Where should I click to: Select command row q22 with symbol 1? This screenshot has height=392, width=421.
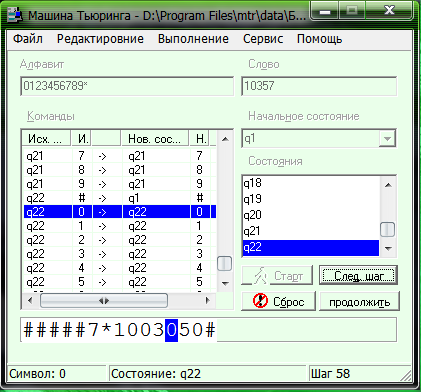120,226
